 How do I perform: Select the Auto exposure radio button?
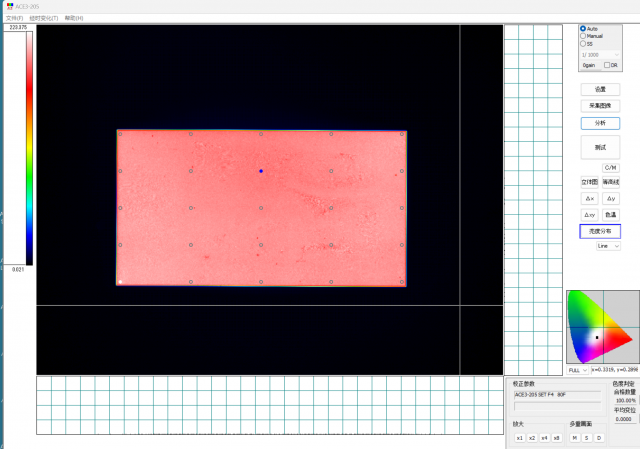click(x=584, y=29)
